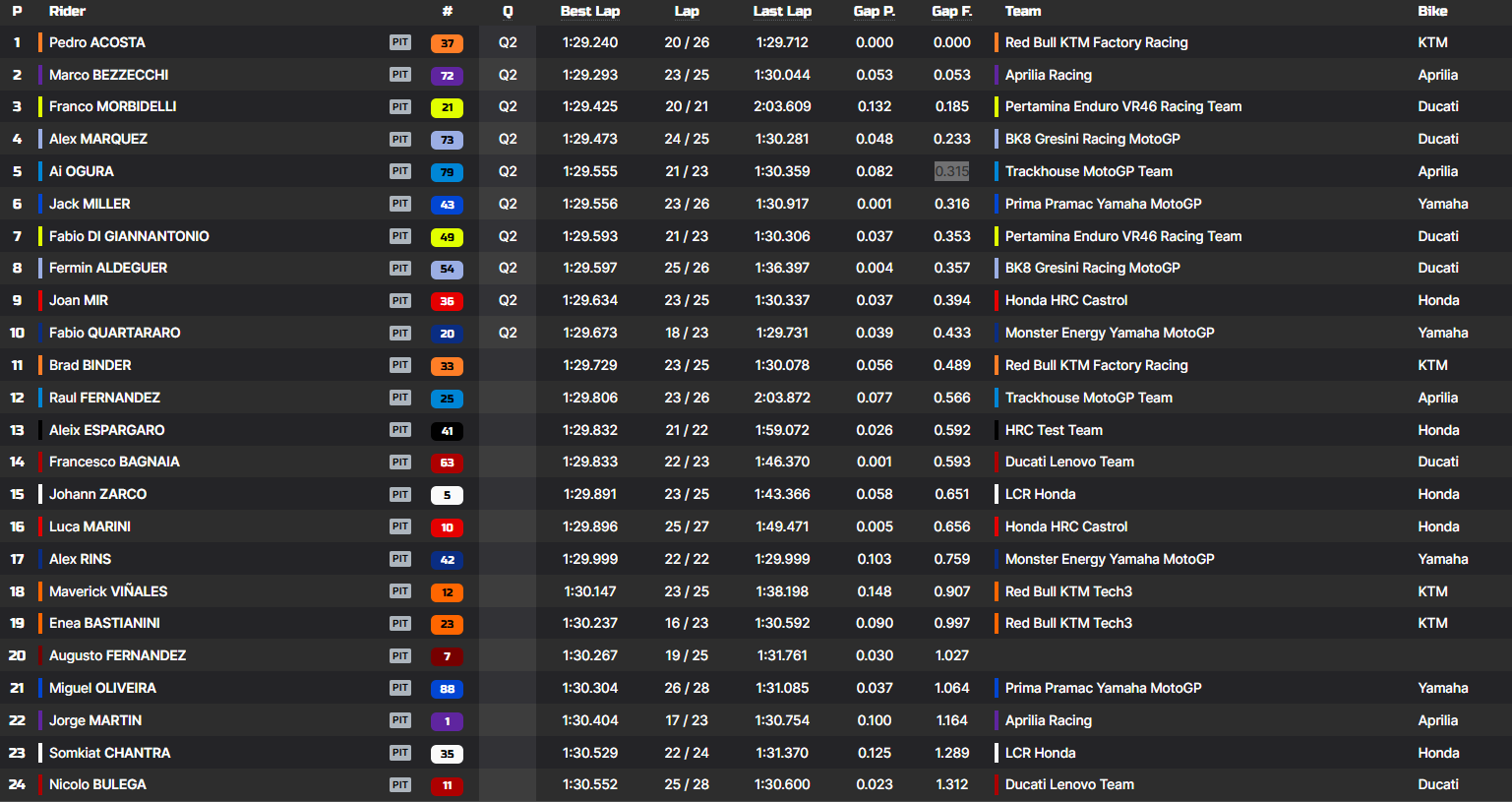Click the number 72 badge for Bezzecchi
1512x802 pixels.
(447, 76)
